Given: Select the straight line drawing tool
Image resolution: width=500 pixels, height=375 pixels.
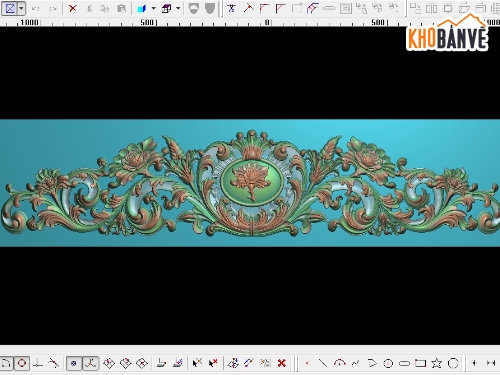Looking at the screenshot, I should pos(322,363).
